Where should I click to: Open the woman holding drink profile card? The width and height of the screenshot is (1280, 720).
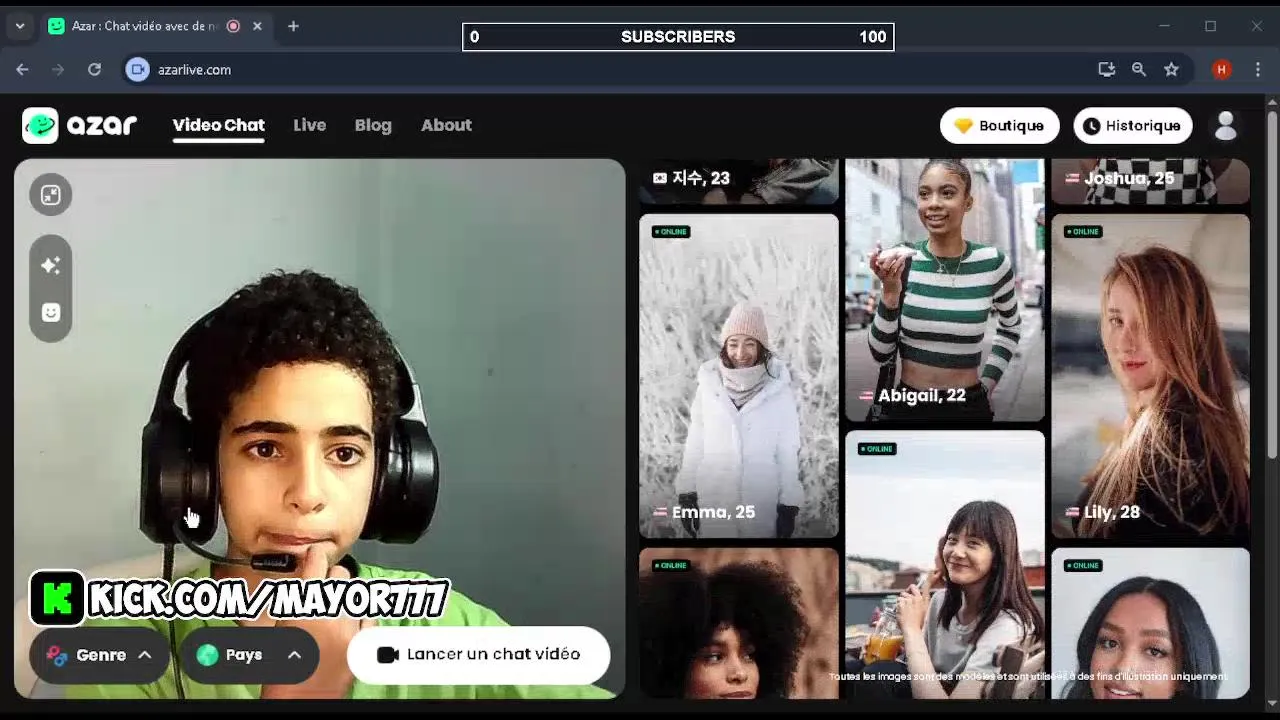[945, 565]
